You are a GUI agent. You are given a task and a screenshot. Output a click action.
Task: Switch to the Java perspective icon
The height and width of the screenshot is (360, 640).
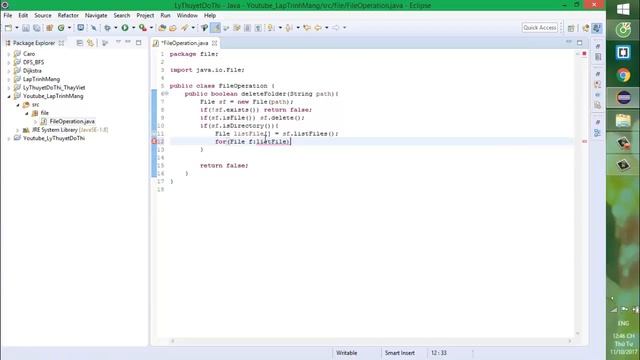[x=597, y=28]
